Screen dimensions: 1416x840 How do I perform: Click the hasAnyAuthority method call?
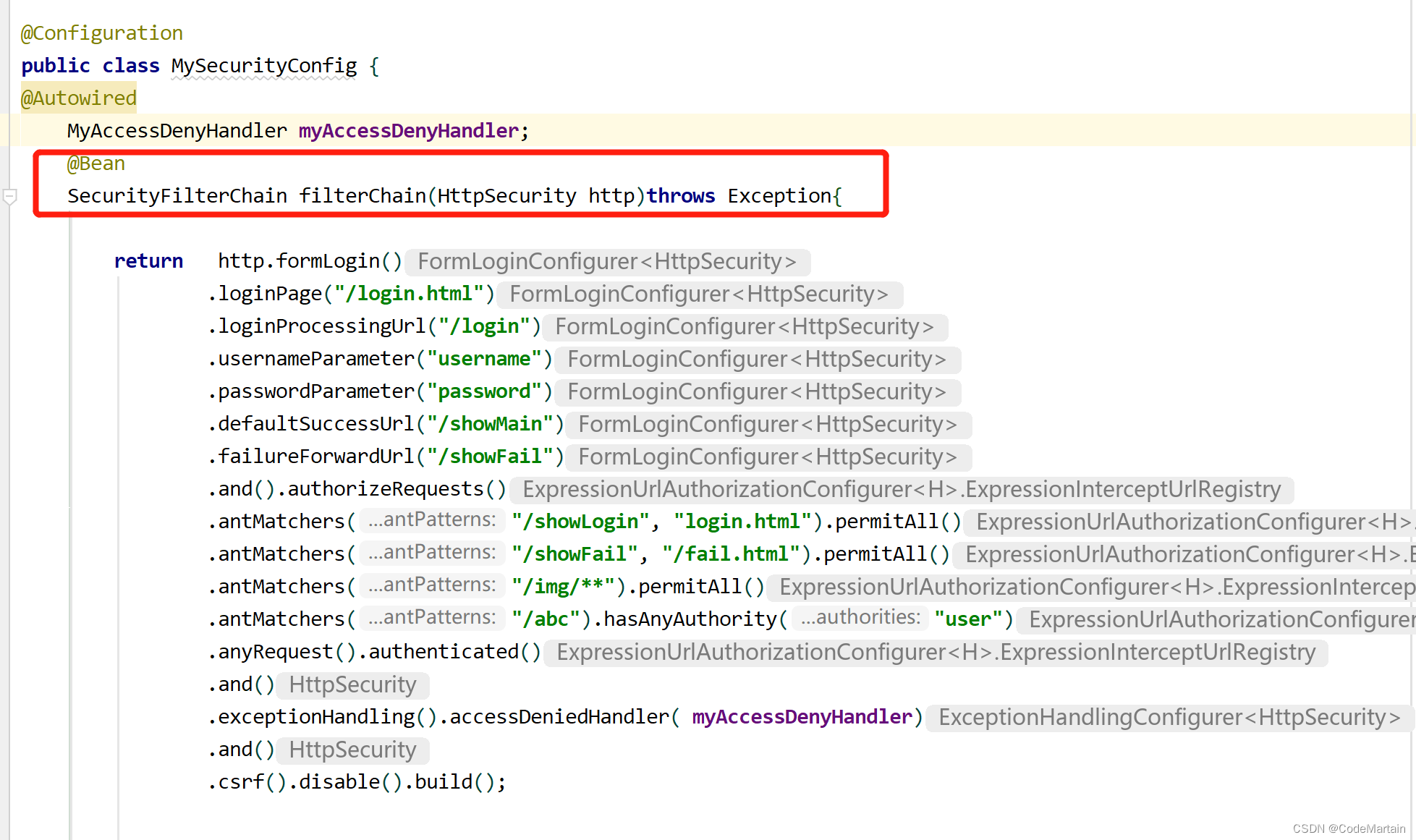[691, 619]
